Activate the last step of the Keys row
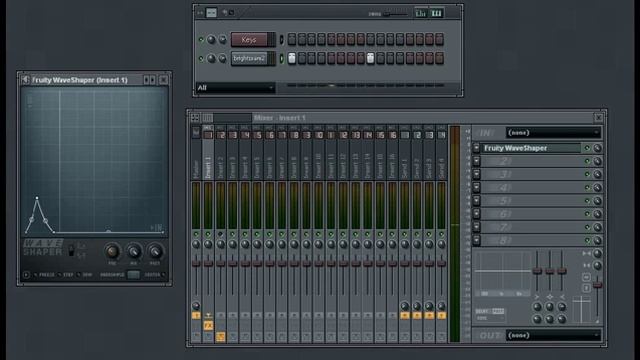 pyautogui.click(x=439, y=39)
